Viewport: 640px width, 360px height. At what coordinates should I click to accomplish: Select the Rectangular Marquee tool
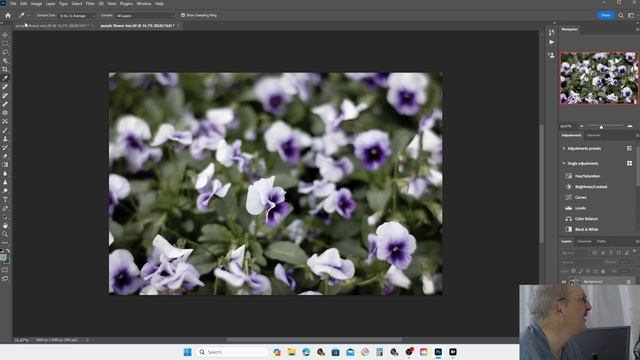click(x=5, y=43)
